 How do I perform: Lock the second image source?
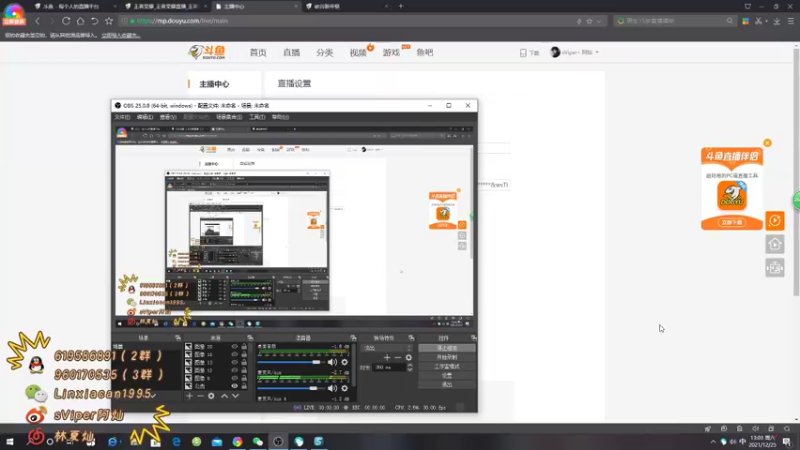click(244, 354)
